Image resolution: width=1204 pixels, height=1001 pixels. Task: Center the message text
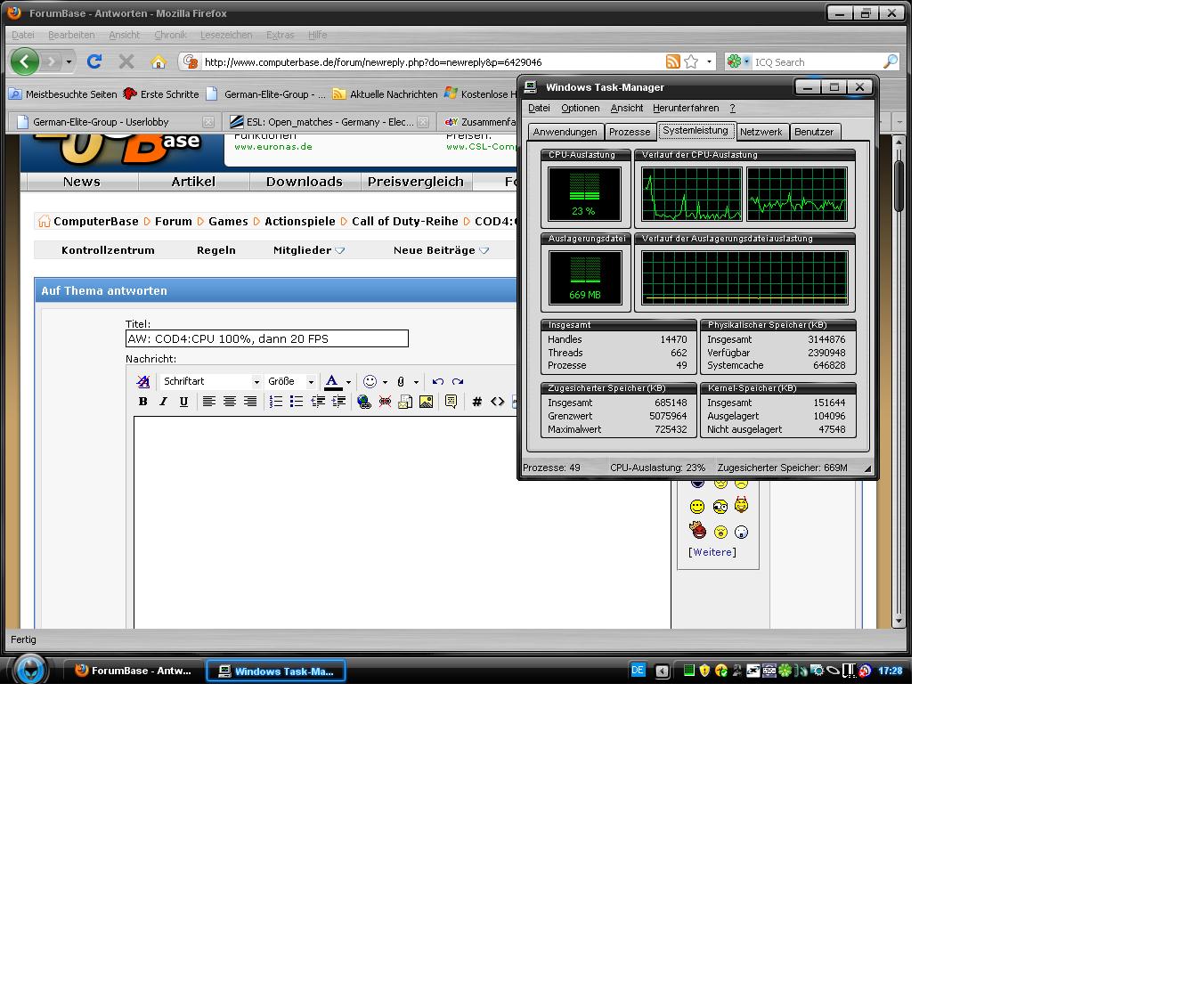(230, 402)
